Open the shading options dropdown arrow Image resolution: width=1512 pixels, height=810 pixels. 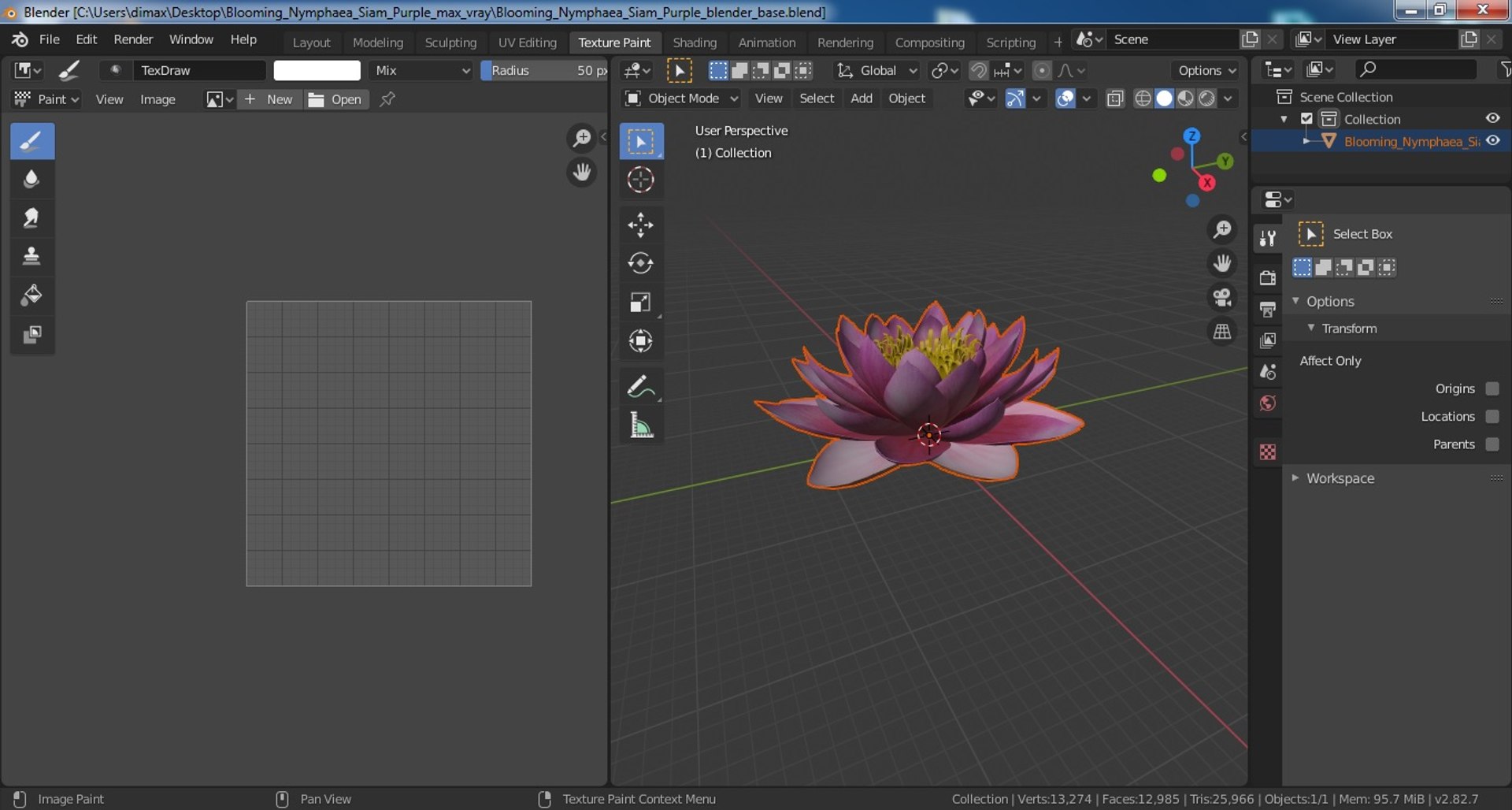click(x=1228, y=98)
